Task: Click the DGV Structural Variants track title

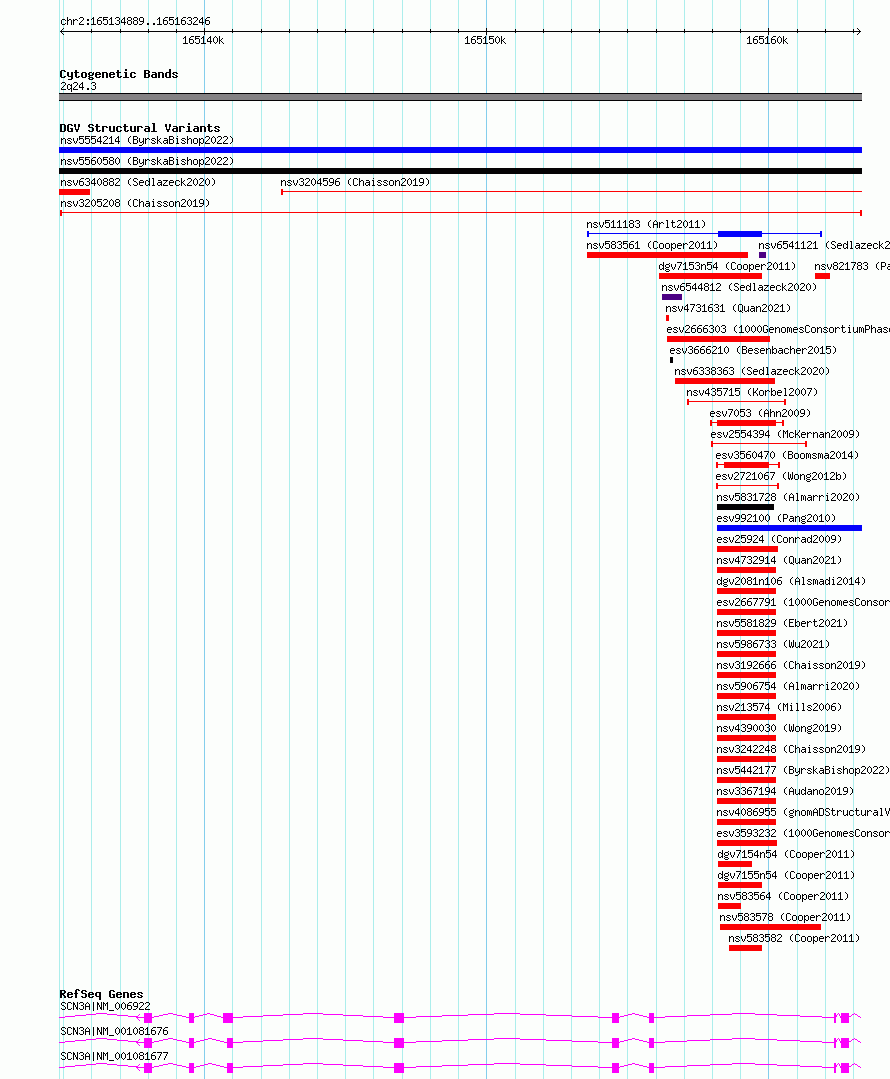Action: pyautogui.click(x=140, y=128)
